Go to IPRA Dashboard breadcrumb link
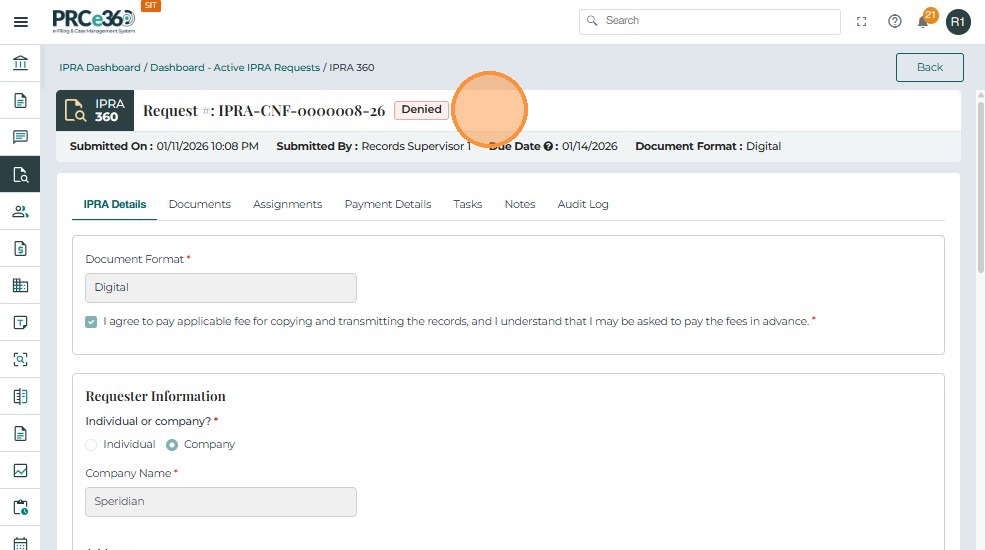The width and height of the screenshot is (985, 550). click(100, 67)
